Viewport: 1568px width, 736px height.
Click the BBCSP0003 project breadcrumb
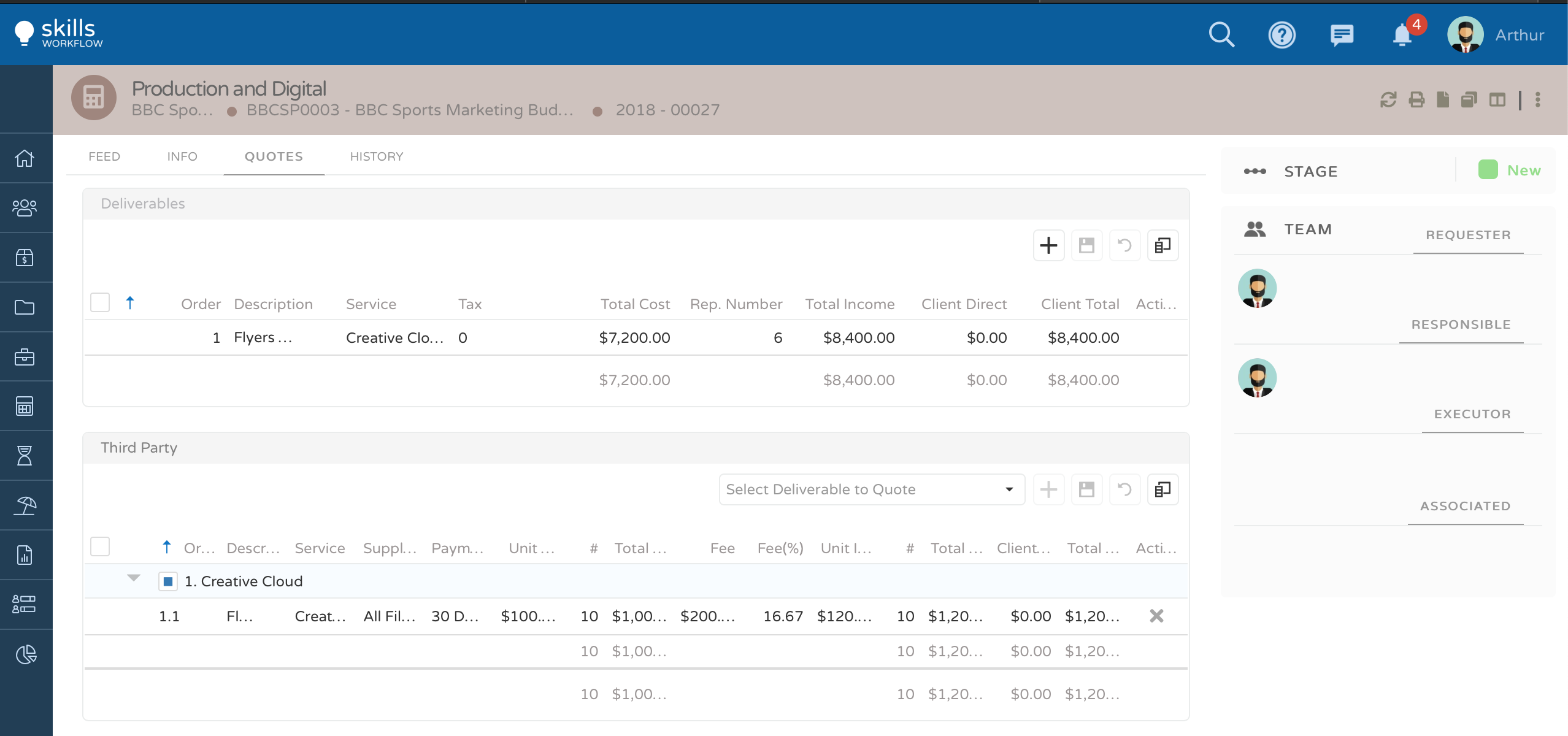click(410, 110)
